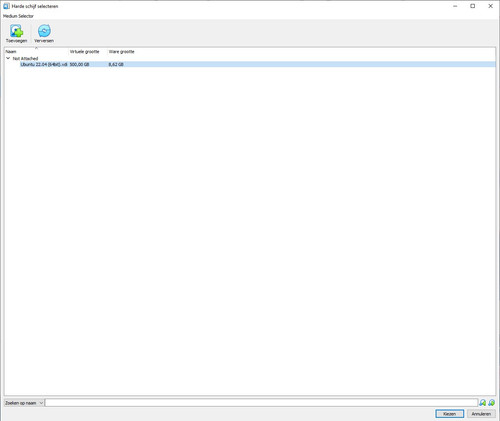Click the 8,62 GB actual size cell
This screenshot has width=500, height=421.
coord(116,64)
